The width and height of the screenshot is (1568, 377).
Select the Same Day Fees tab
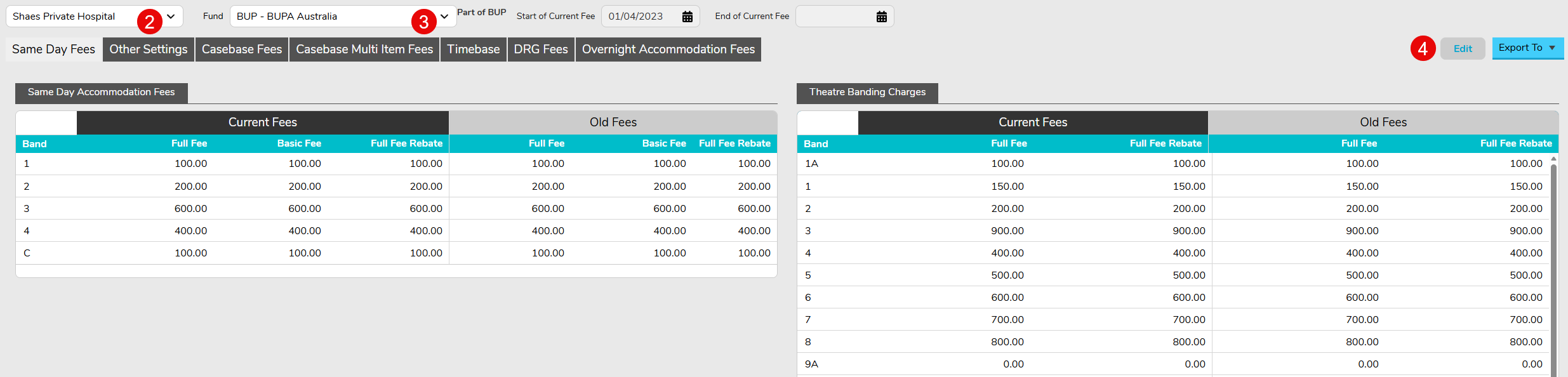pyautogui.click(x=54, y=50)
